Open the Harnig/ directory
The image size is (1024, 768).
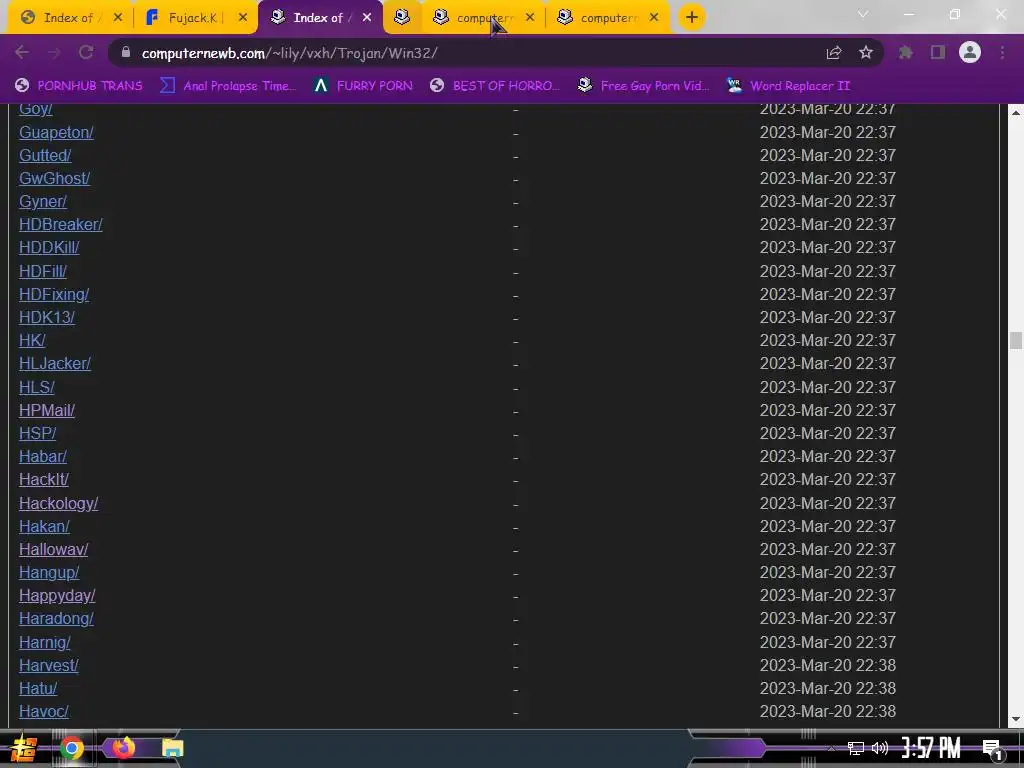44,643
